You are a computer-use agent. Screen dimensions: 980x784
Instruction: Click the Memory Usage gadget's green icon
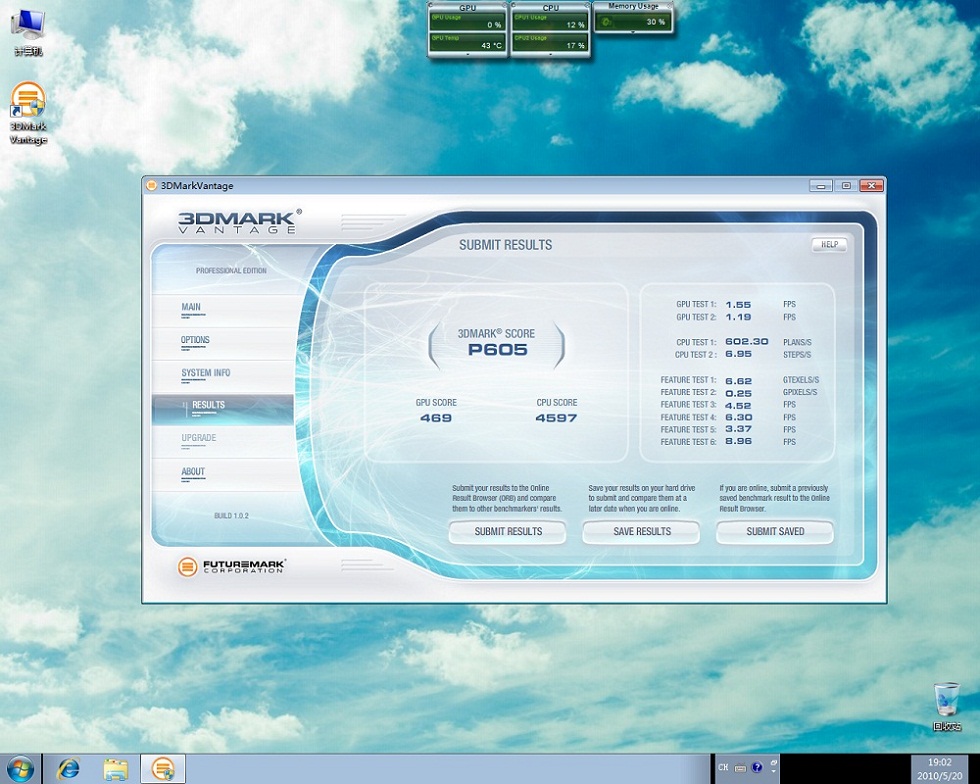pos(606,22)
